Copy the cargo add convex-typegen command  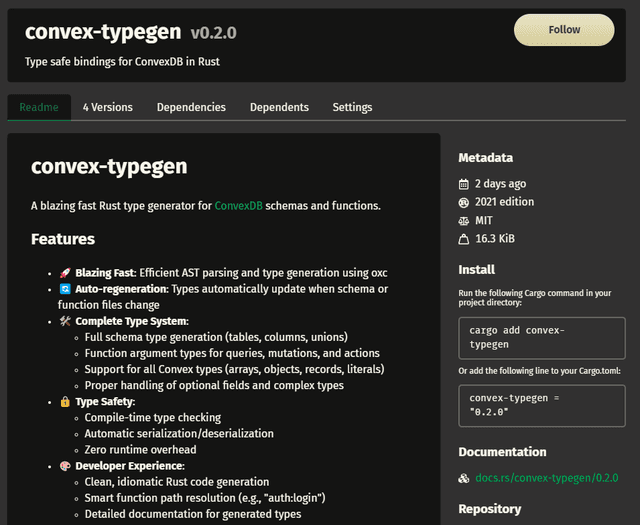[542, 338]
